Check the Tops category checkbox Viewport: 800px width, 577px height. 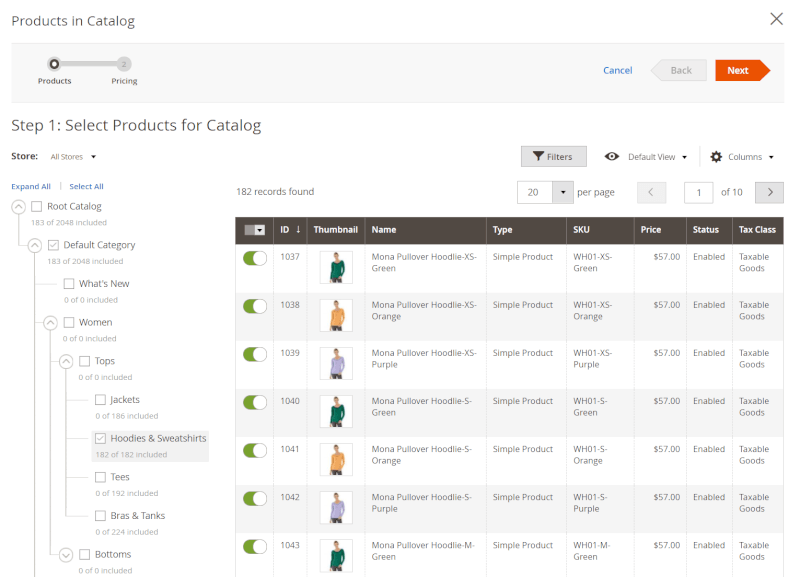coord(85,361)
